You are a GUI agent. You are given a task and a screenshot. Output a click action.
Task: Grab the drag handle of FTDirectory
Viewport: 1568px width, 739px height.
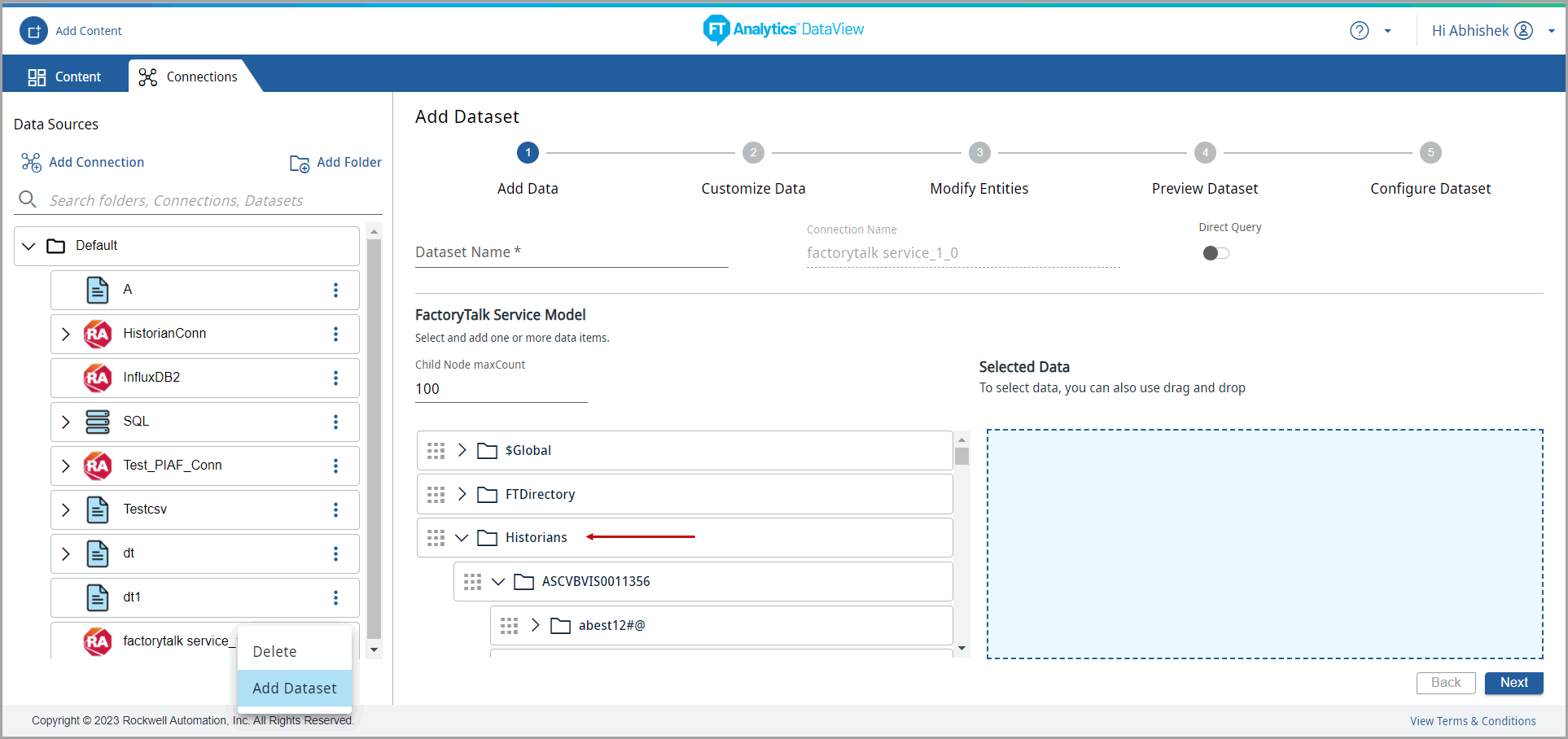click(436, 495)
